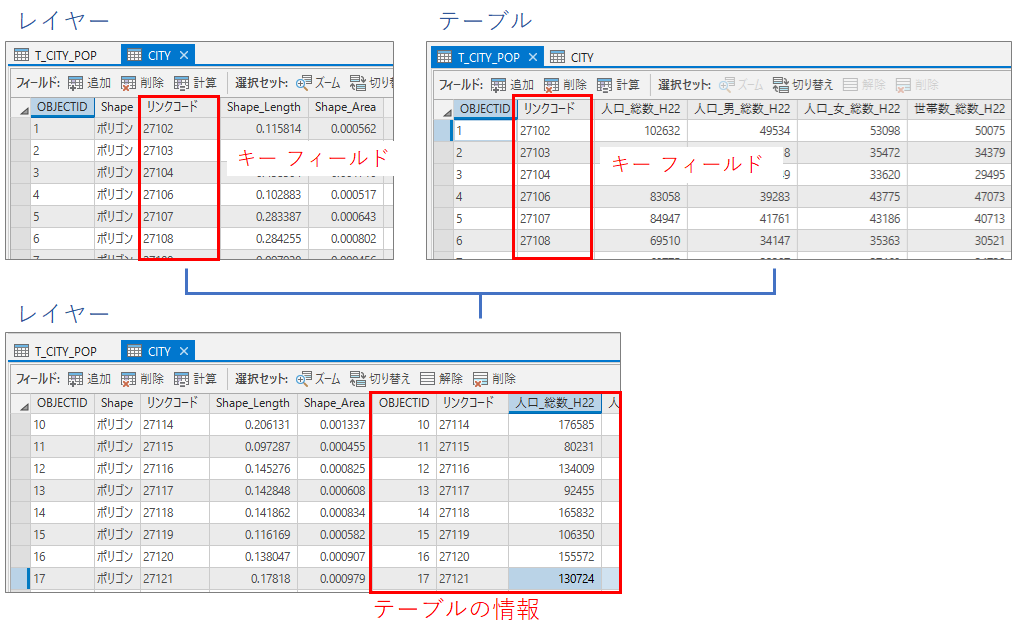The height and width of the screenshot is (640, 1012).
Task: Click Shape_Length column header in top-left table
Action: [x=264, y=107]
